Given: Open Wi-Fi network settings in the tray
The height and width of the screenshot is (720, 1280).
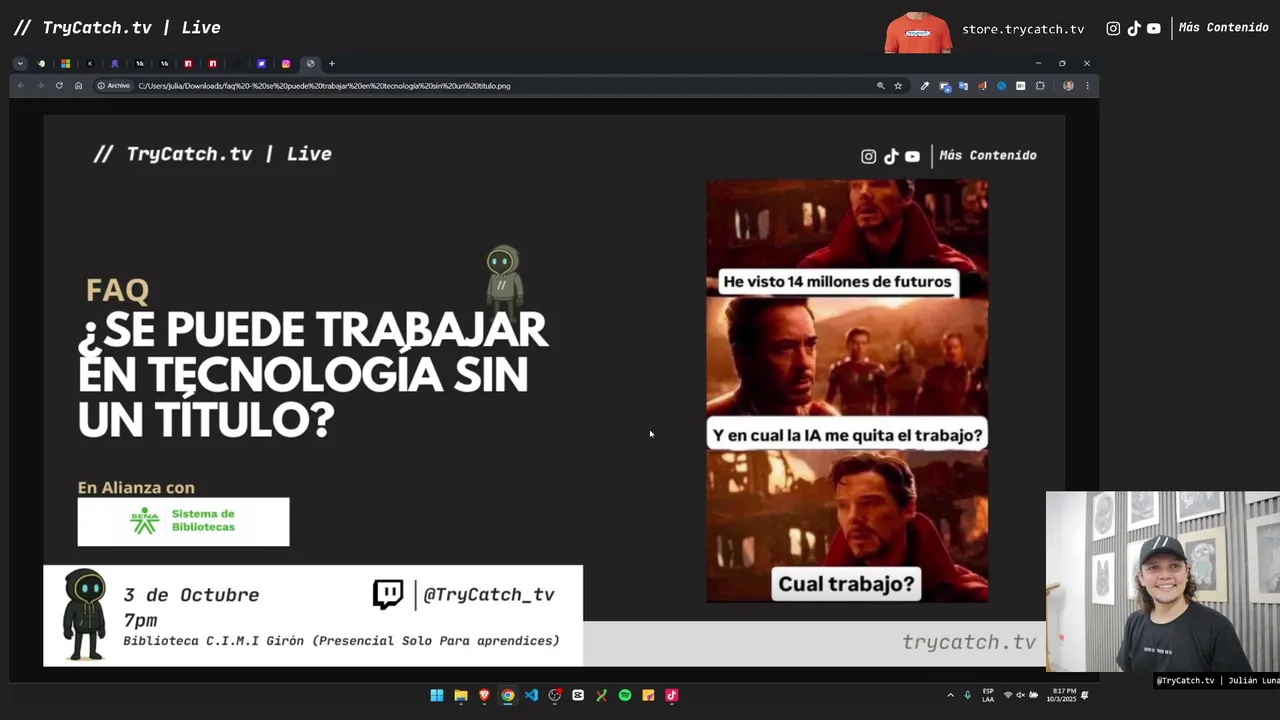Looking at the screenshot, I should tap(1008, 695).
